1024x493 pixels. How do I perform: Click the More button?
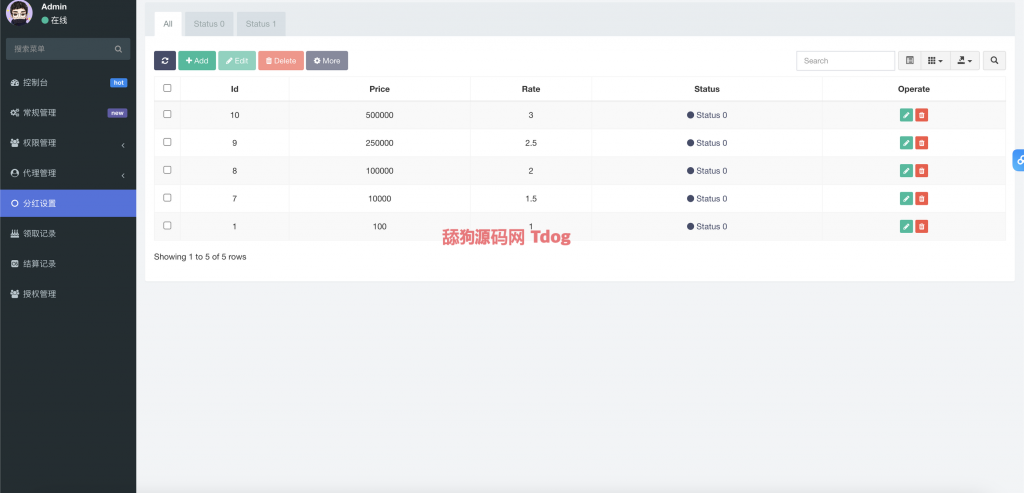[327, 61]
